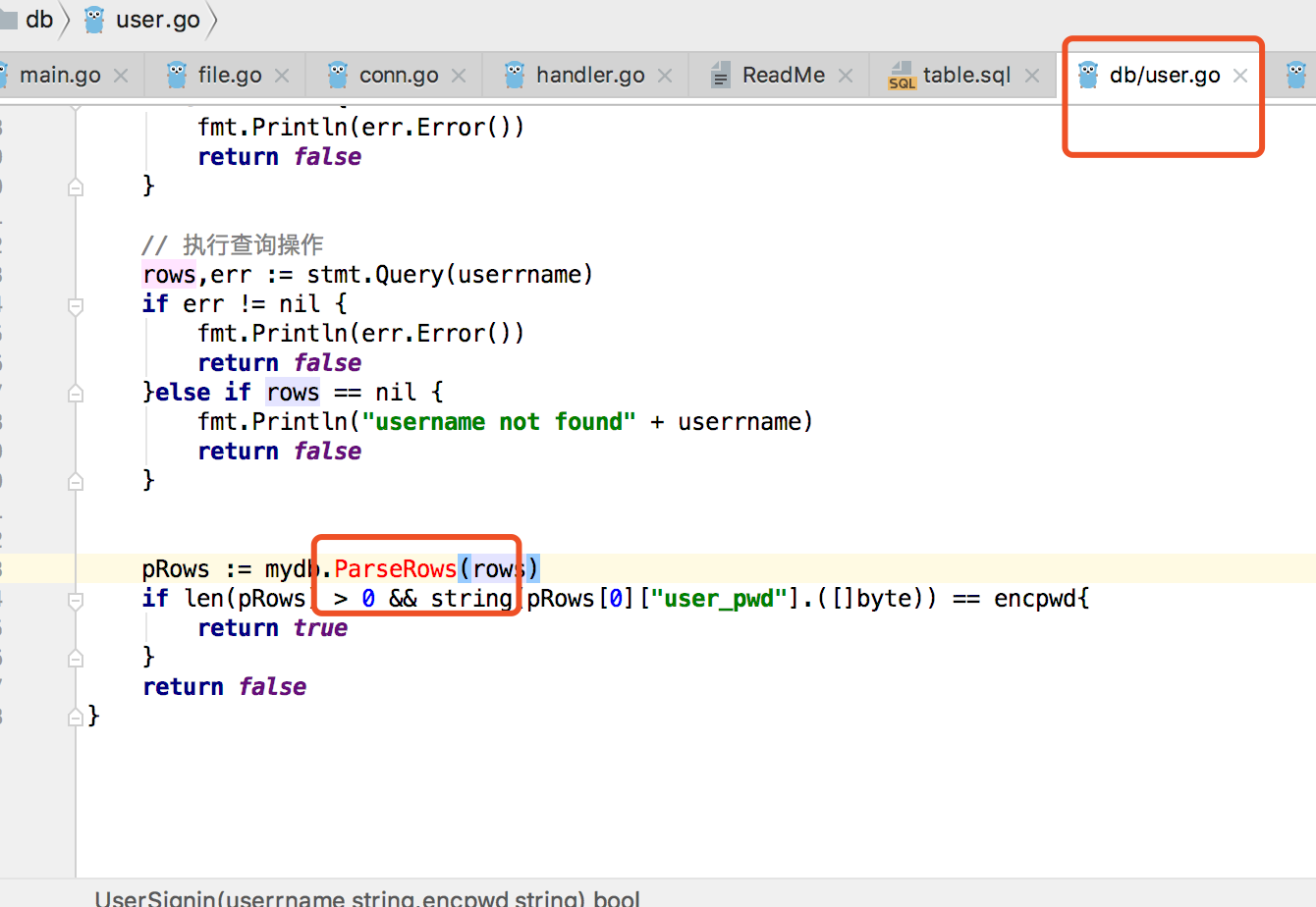
Task: Click 'UserSignin' function breadcrumb at bottom
Action: pyautogui.click(x=154, y=897)
